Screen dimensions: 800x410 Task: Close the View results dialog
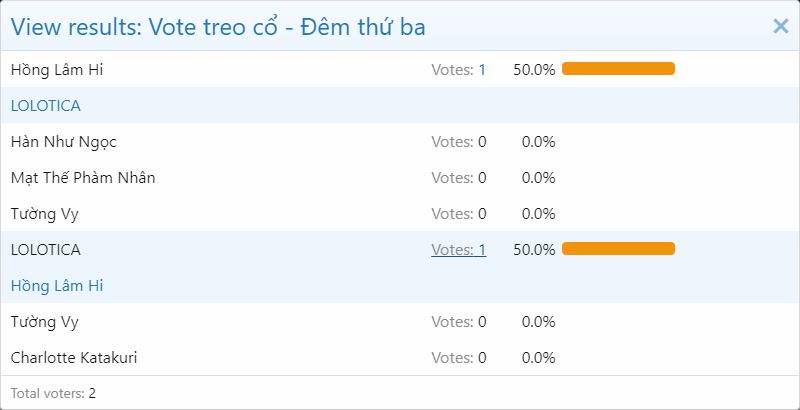pos(781,27)
